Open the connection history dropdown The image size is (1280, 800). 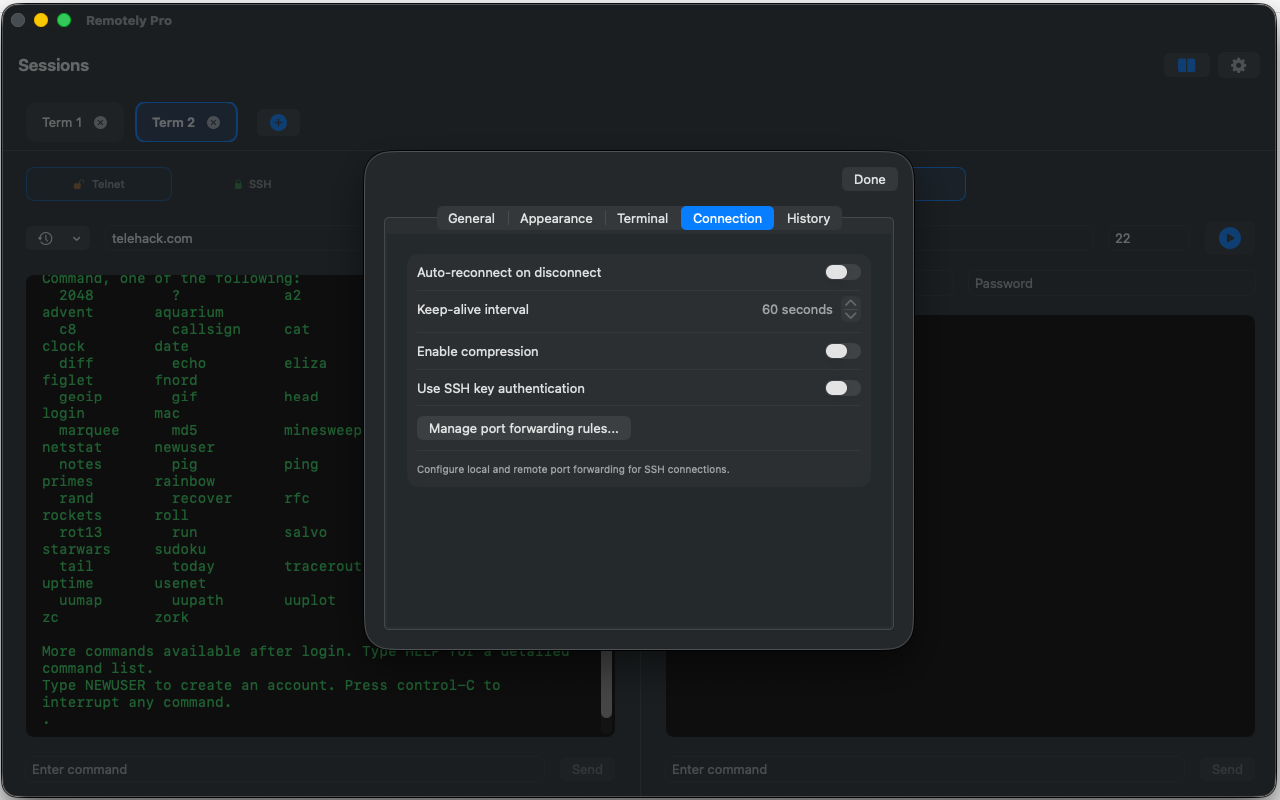click(x=58, y=238)
